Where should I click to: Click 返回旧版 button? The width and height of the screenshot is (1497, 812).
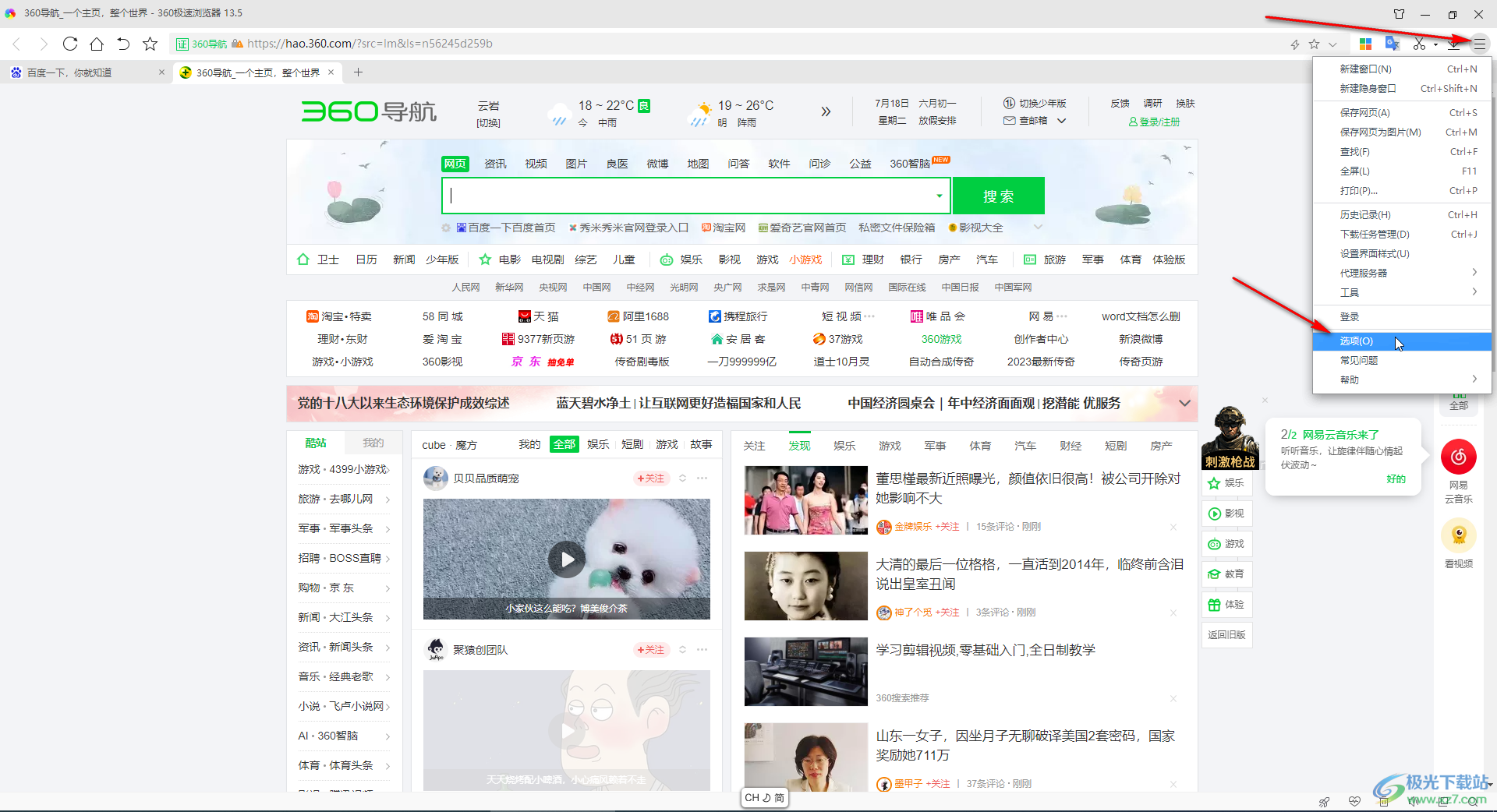(1227, 635)
